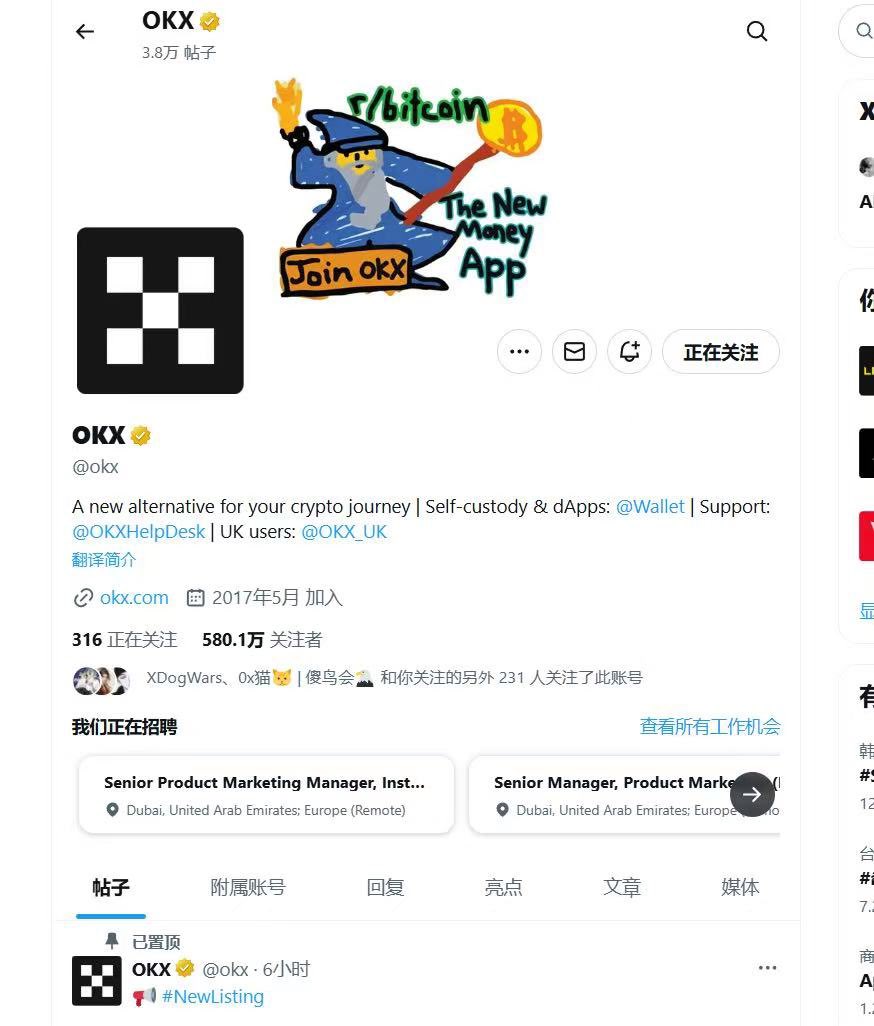Open the pinned post's three-dot menu

[767, 968]
